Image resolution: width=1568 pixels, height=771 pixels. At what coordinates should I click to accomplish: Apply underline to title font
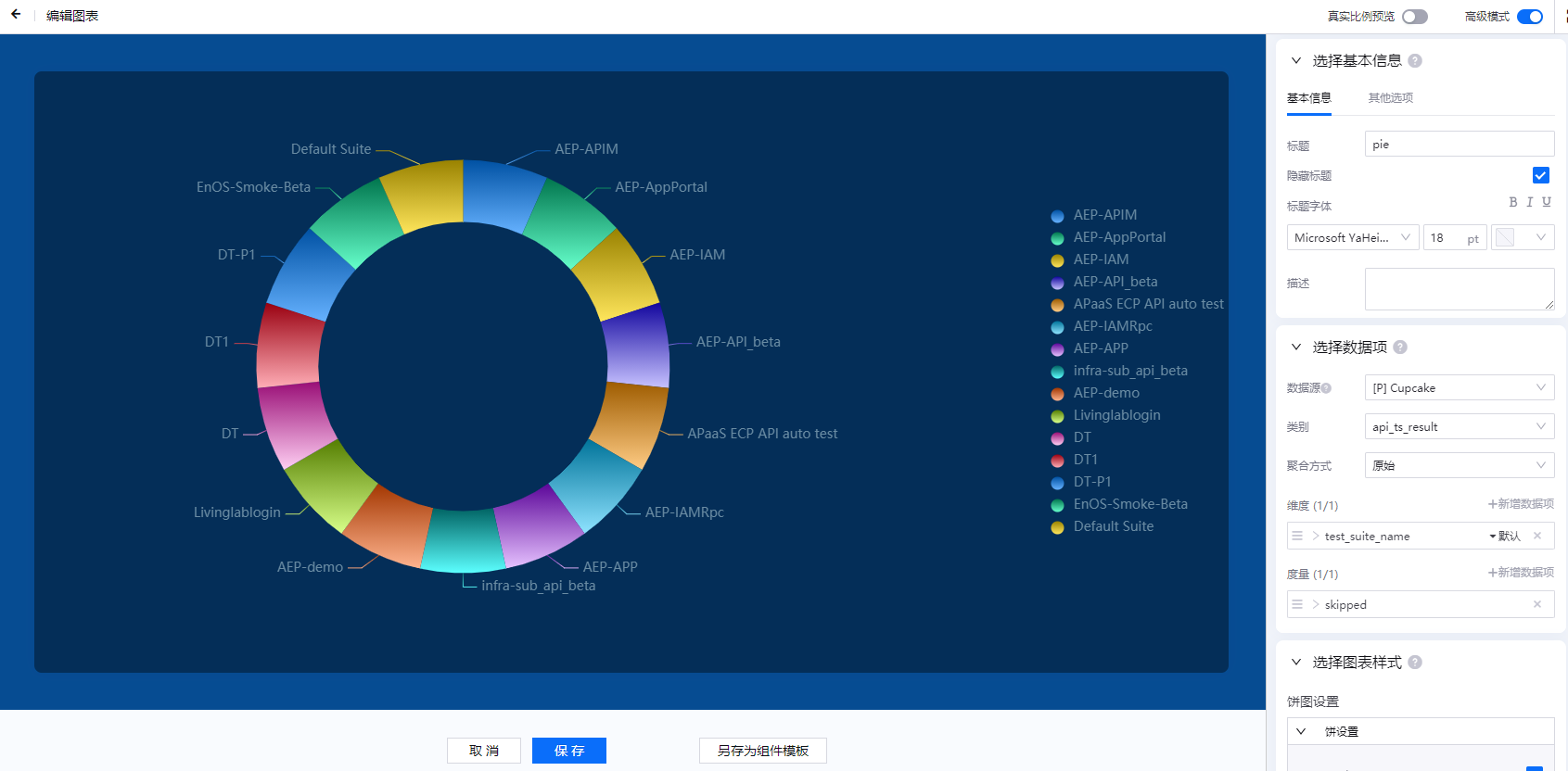pyautogui.click(x=1547, y=202)
